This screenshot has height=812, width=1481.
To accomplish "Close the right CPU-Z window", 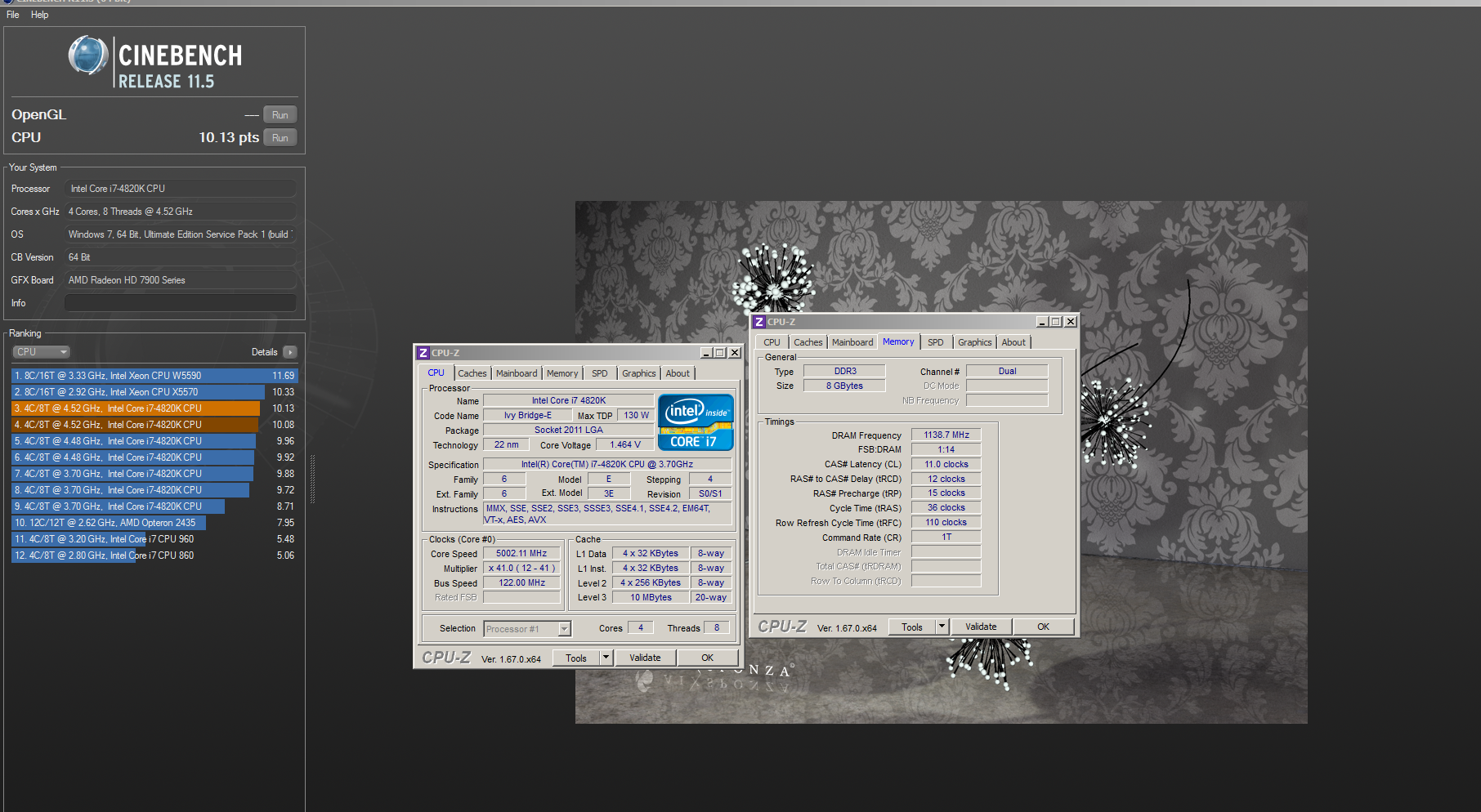I will 1071,322.
